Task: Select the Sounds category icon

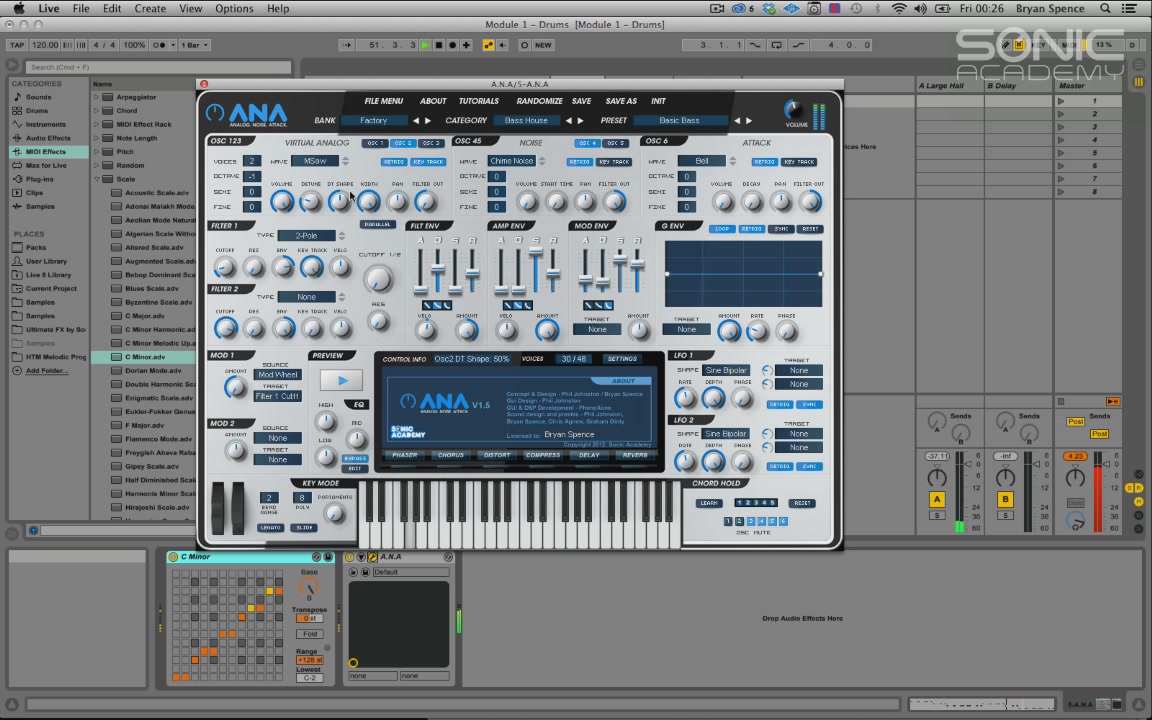Action: 17,97
